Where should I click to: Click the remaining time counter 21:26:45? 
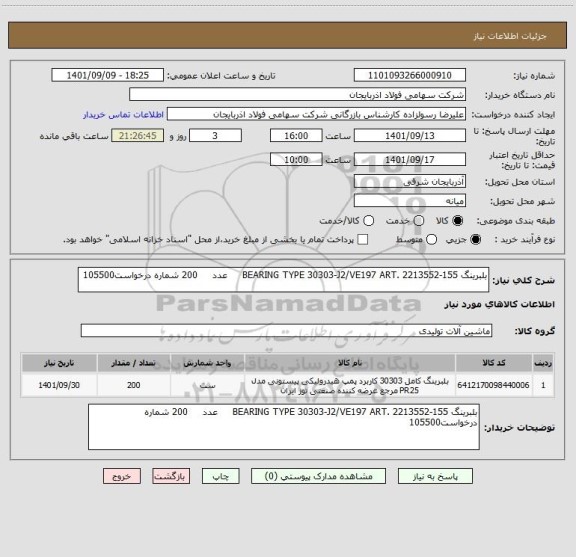(x=138, y=136)
